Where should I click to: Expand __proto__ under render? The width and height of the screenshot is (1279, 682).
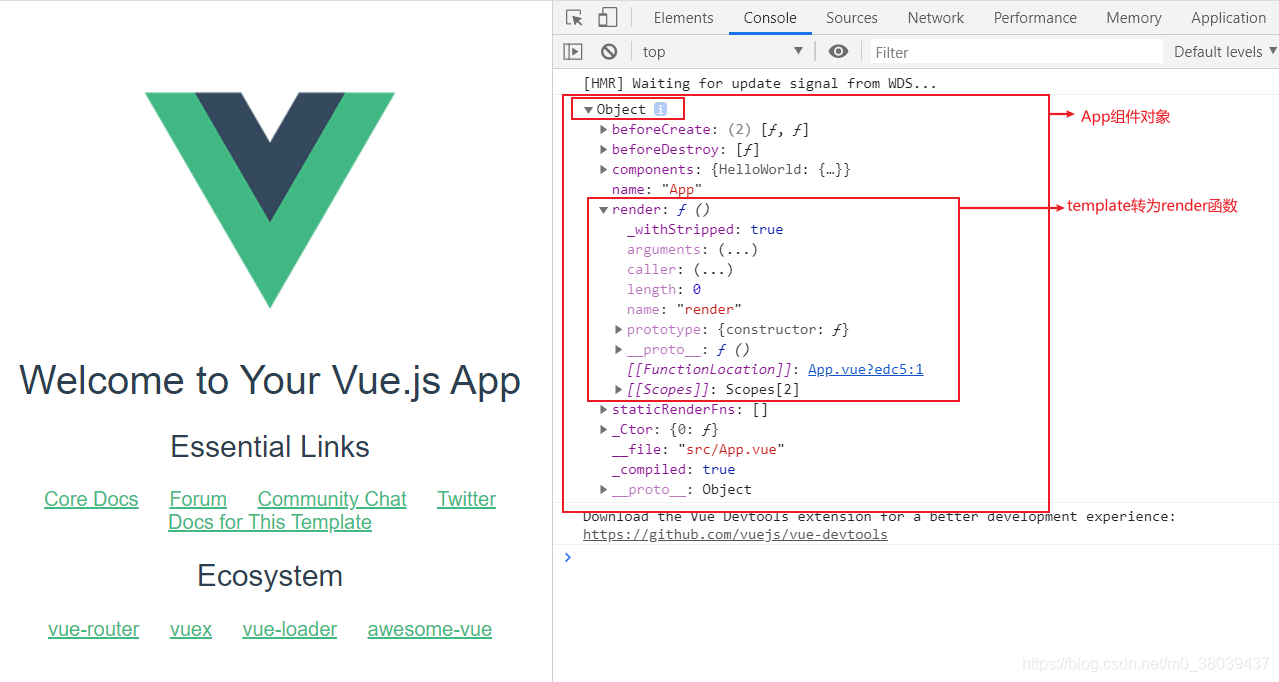click(x=619, y=350)
